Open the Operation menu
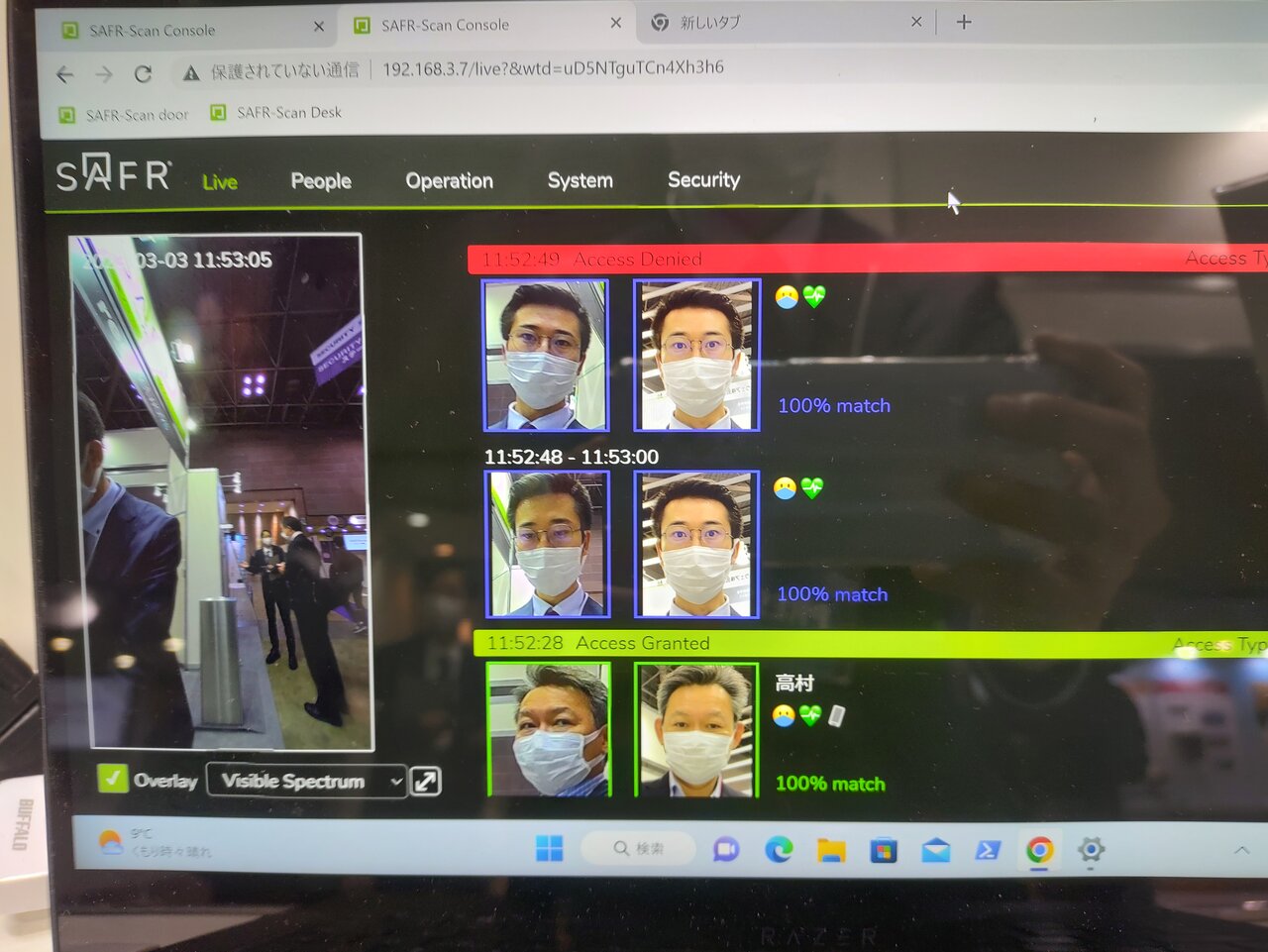Screen dimensions: 1268x952 [449, 181]
